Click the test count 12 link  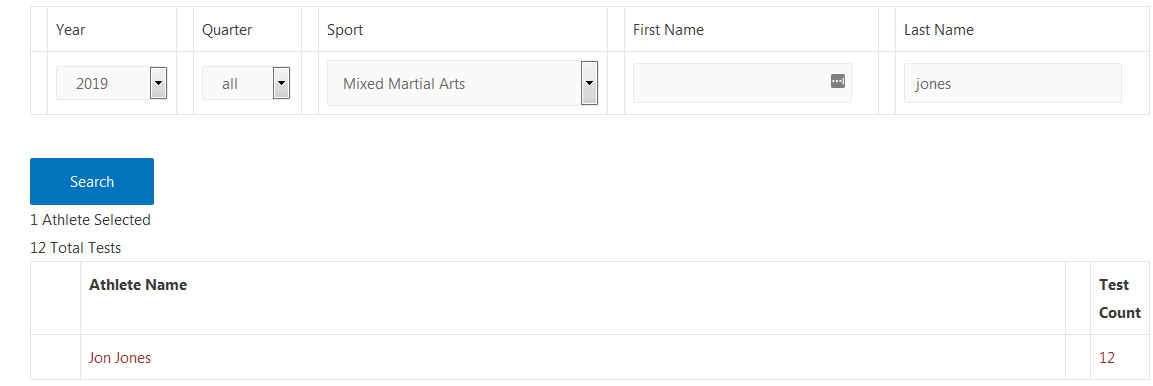coord(1107,358)
